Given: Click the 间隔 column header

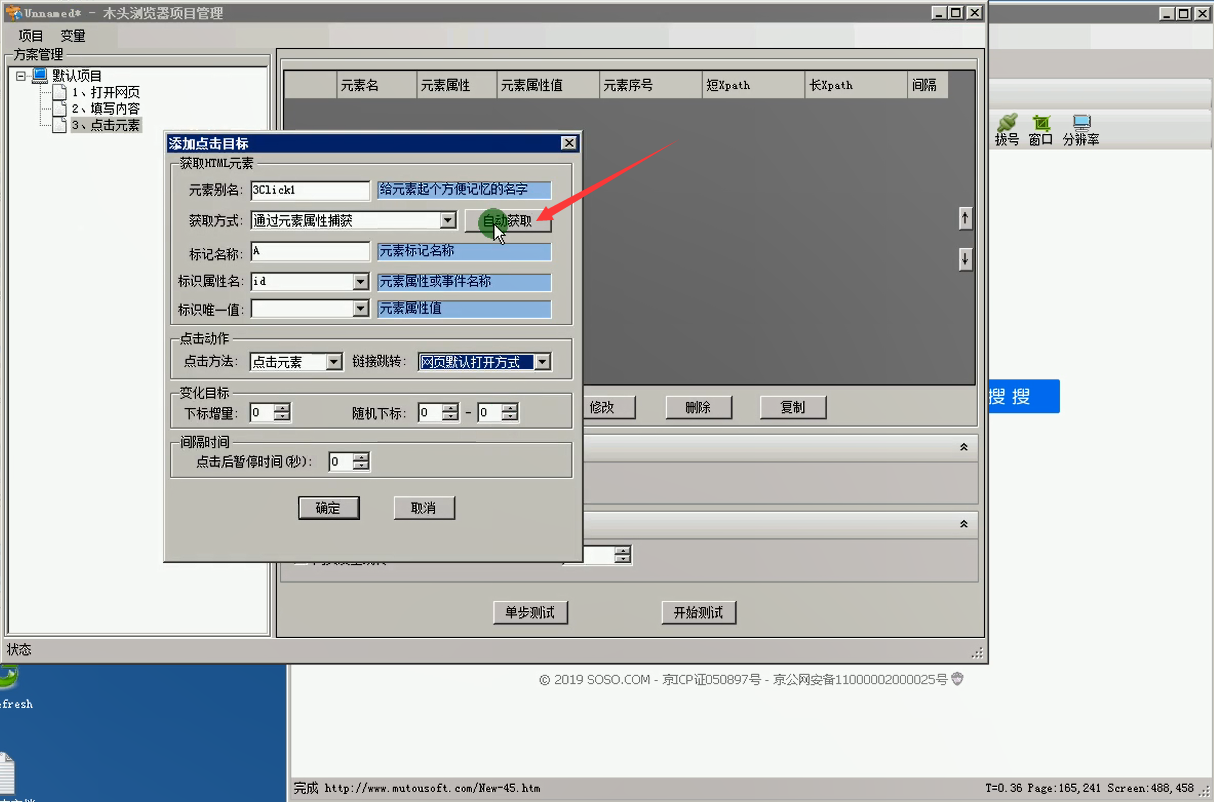Looking at the screenshot, I should pyautogui.click(x=927, y=85).
